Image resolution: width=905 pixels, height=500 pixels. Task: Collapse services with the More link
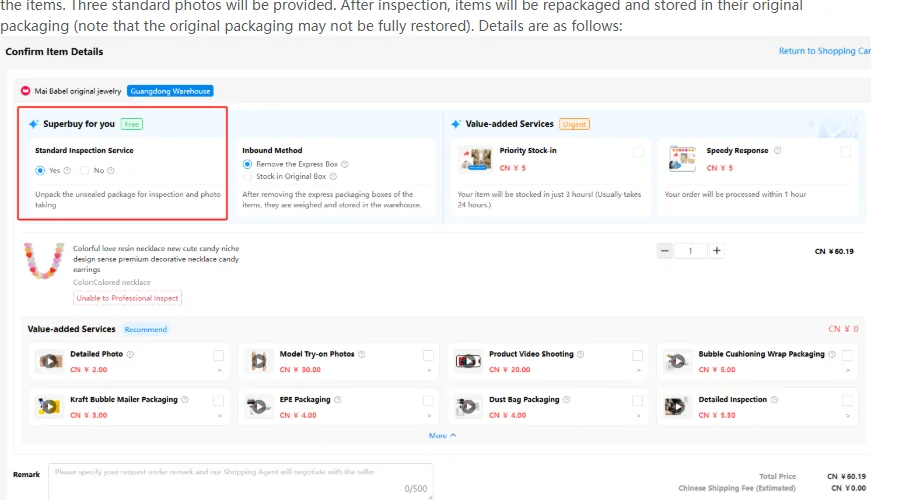442,435
